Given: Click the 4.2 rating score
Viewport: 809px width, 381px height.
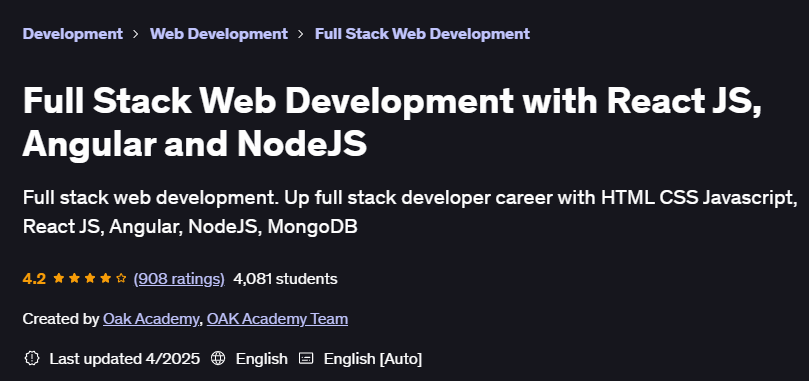Looking at the screenshot, I should point(34,279).
